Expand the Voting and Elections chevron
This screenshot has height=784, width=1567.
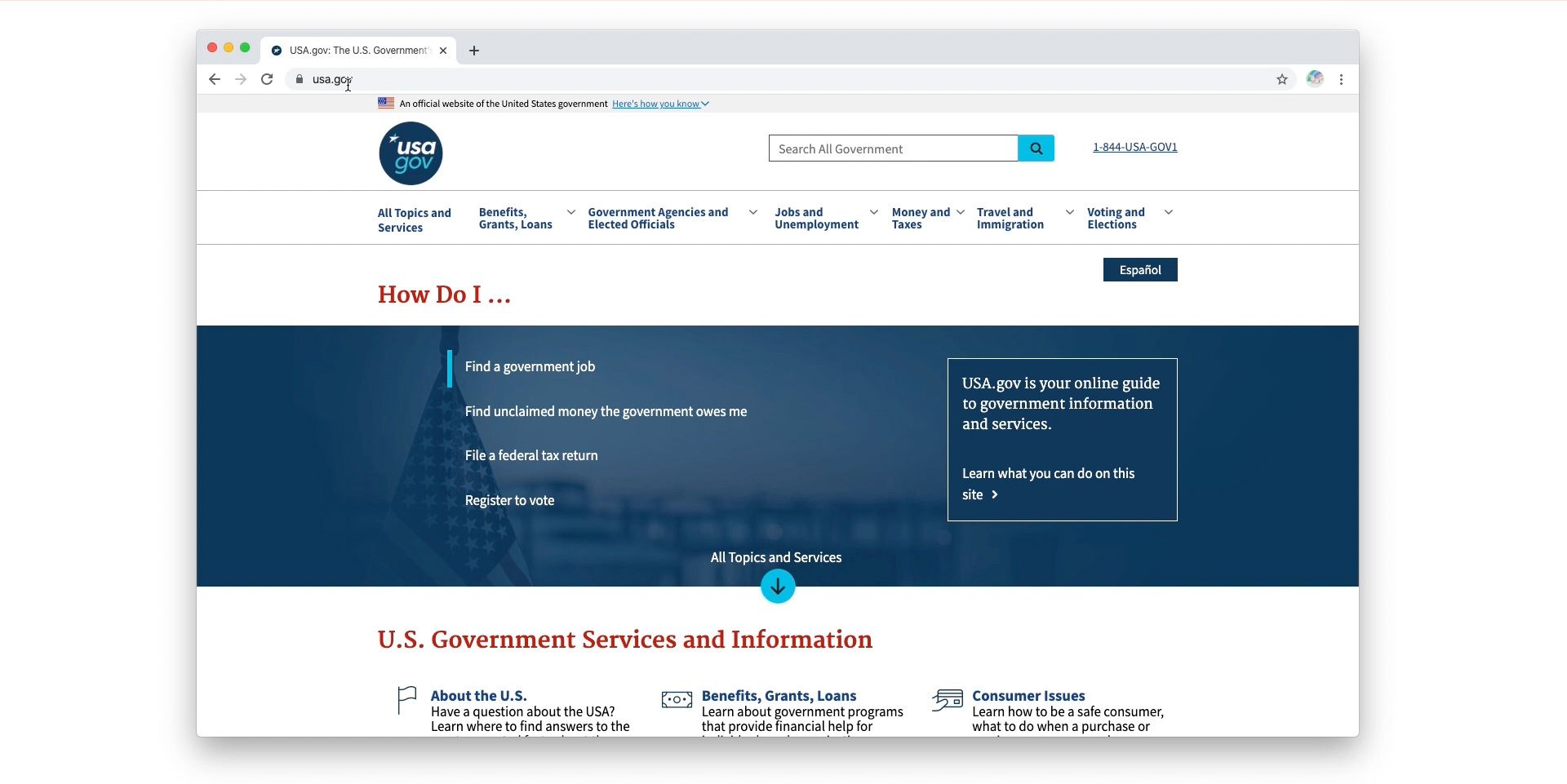1169,212
